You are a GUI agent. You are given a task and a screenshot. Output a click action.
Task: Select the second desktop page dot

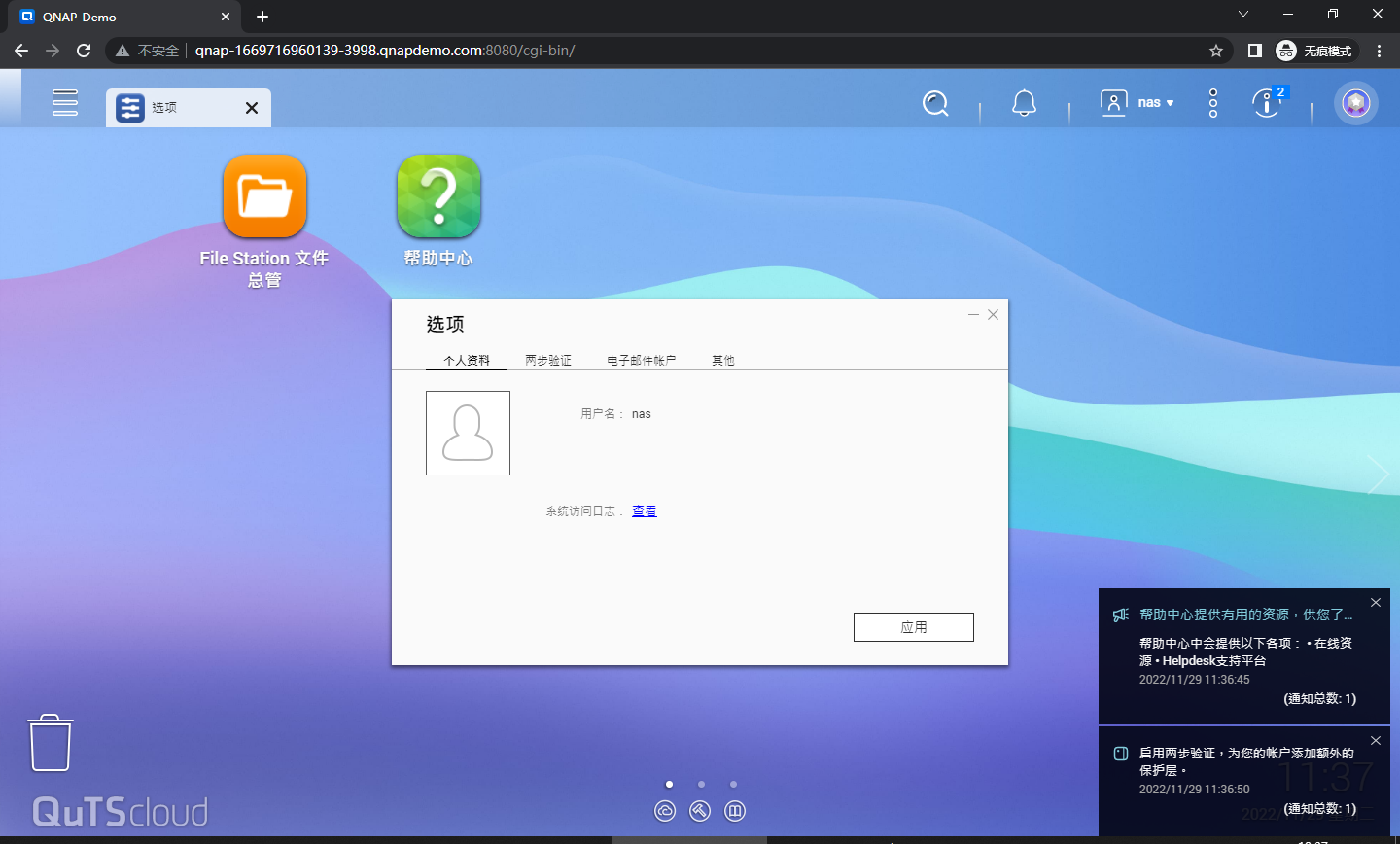(x=701, y=784)
